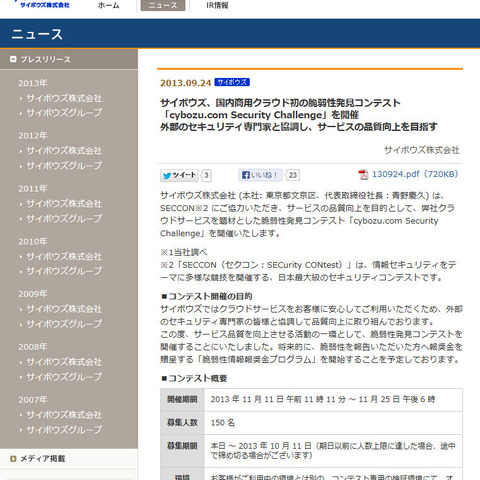Click the ニュース page banner title

click(37, 34)
